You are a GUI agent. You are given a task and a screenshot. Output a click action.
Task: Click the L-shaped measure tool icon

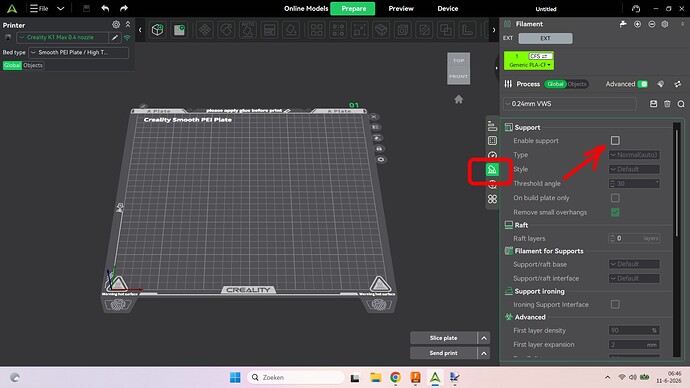point(467,30)
